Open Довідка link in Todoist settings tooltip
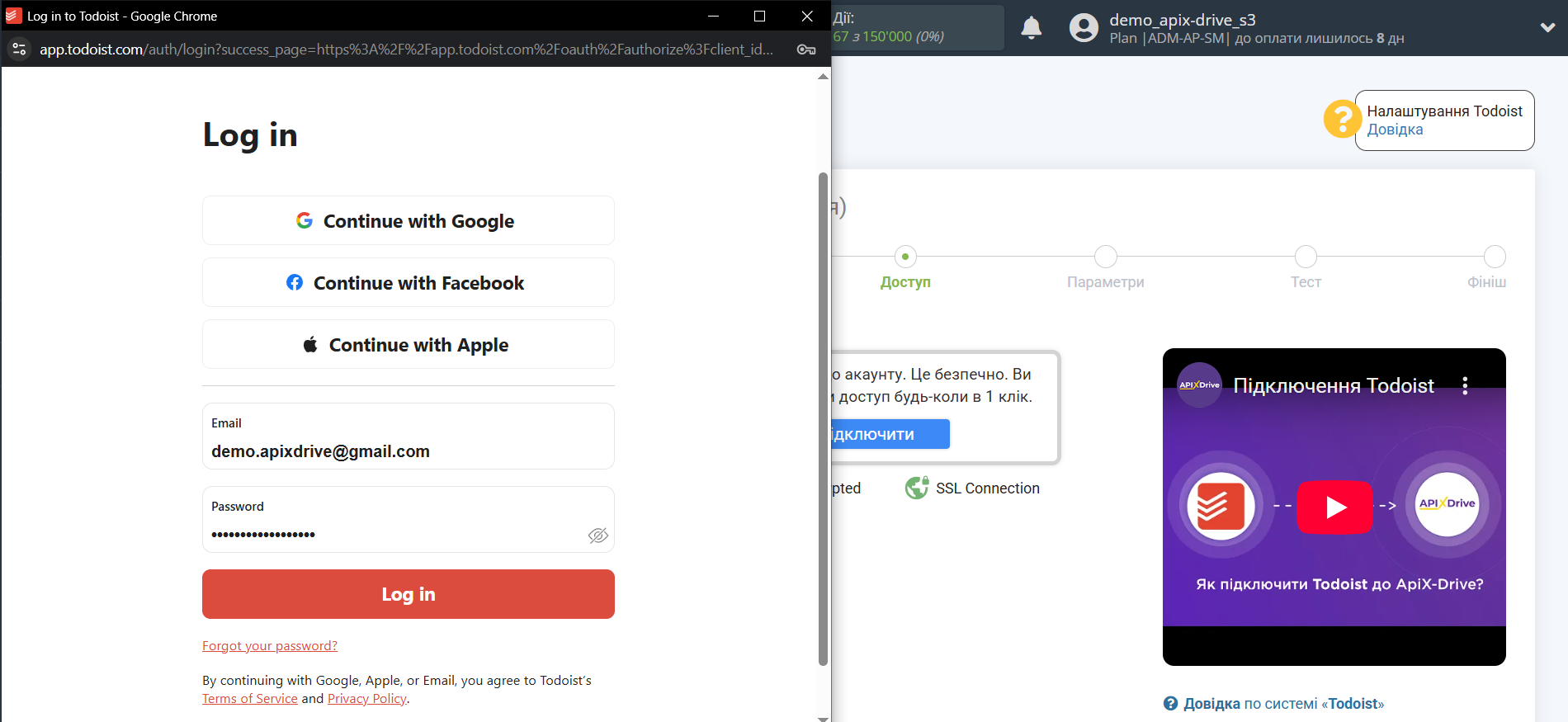This screenshot has width=1568, height=722. (1395, 130)
